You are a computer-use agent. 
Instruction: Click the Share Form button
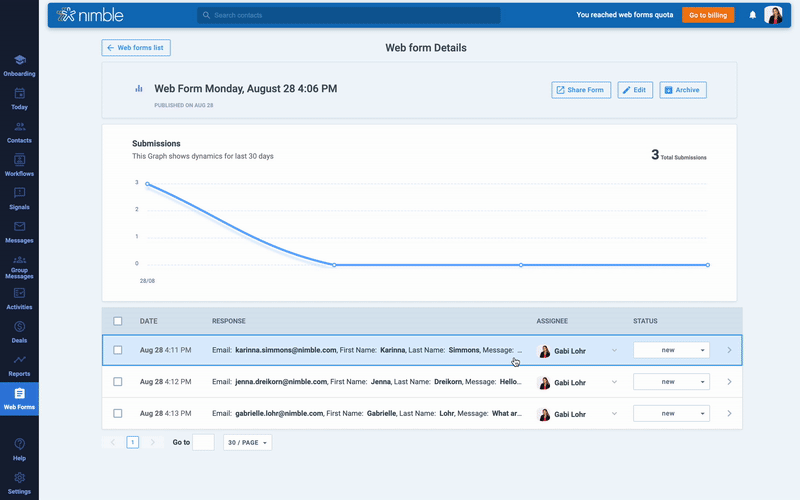(x=581, y=90)
